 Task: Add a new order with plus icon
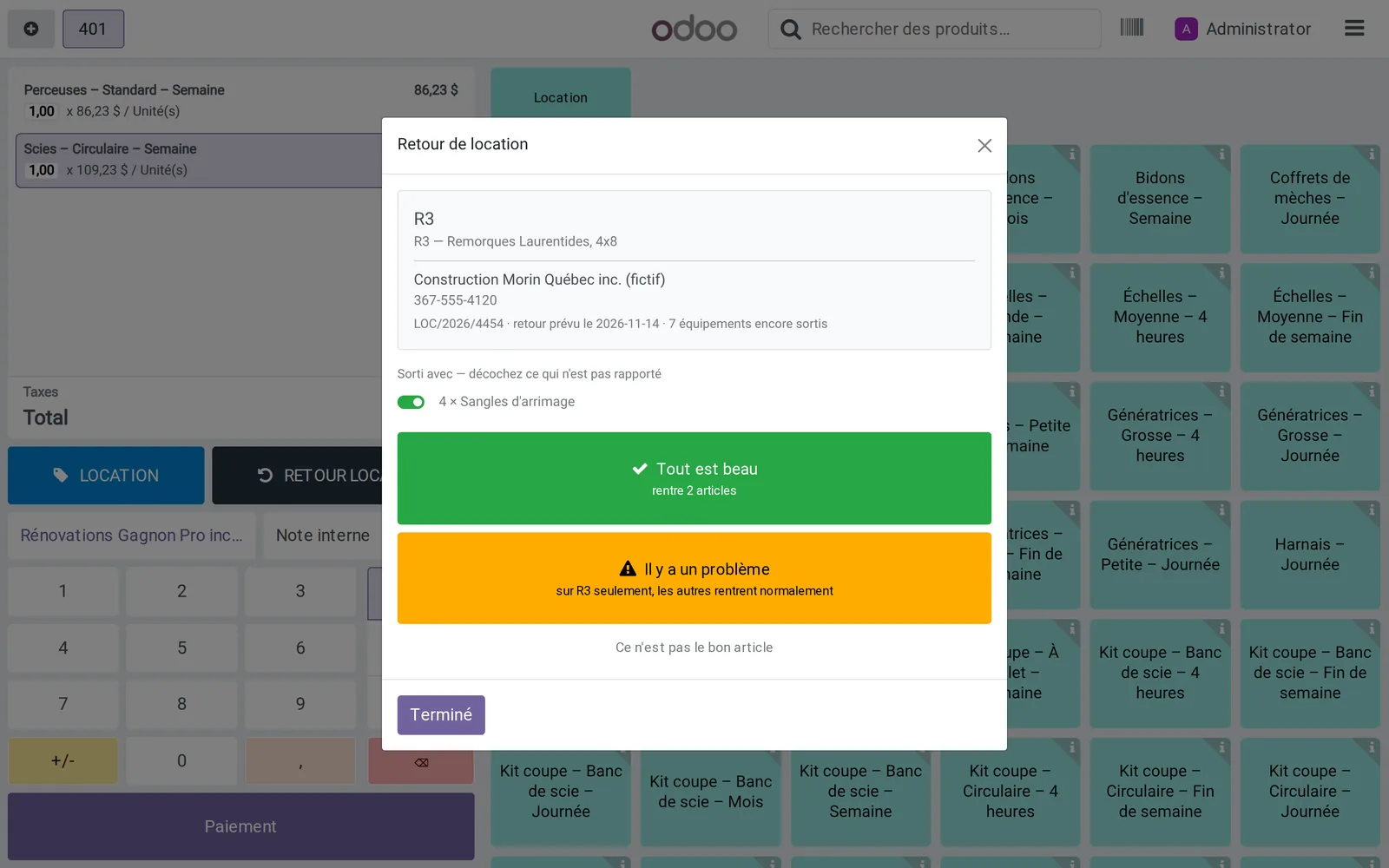point(31,29)
